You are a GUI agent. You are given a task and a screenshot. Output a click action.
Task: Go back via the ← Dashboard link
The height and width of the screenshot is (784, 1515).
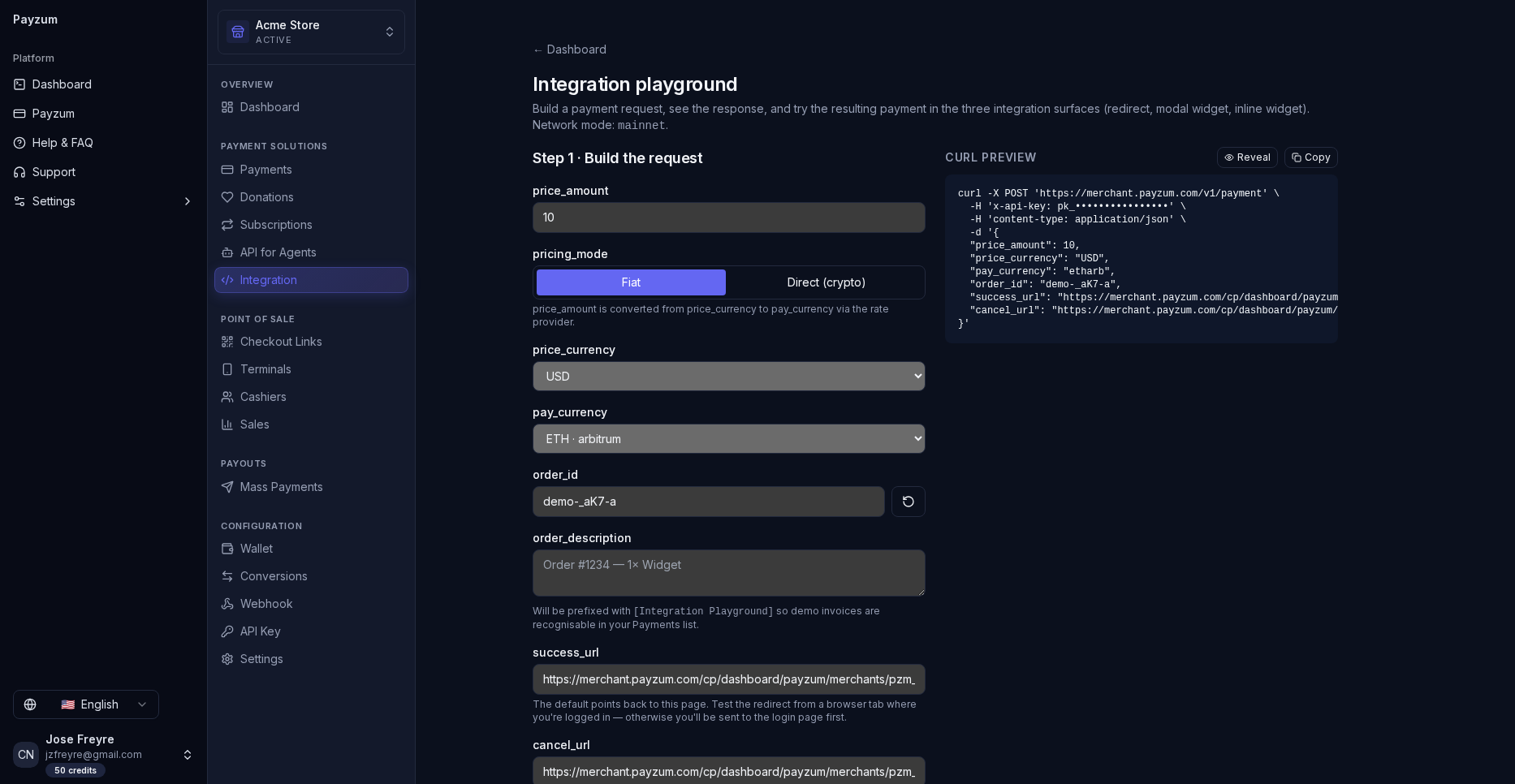click(569, 50)
